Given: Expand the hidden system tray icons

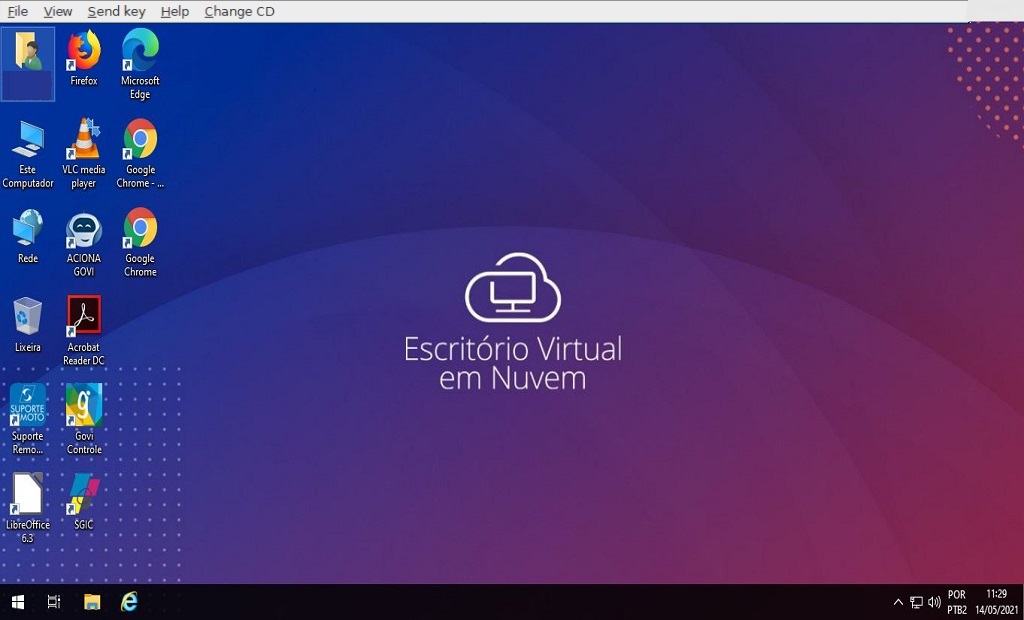Looking at the screenshot, I should point(898,602).
